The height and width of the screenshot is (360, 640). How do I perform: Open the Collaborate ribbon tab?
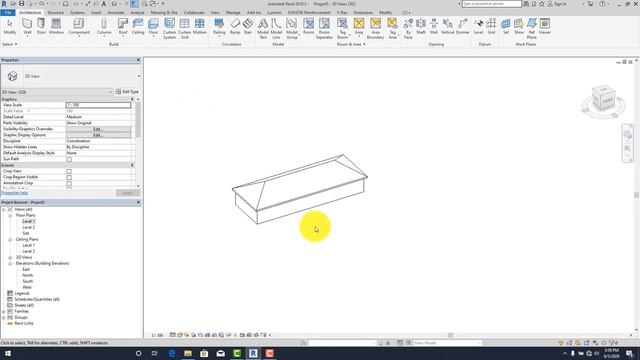coord(194,13)
